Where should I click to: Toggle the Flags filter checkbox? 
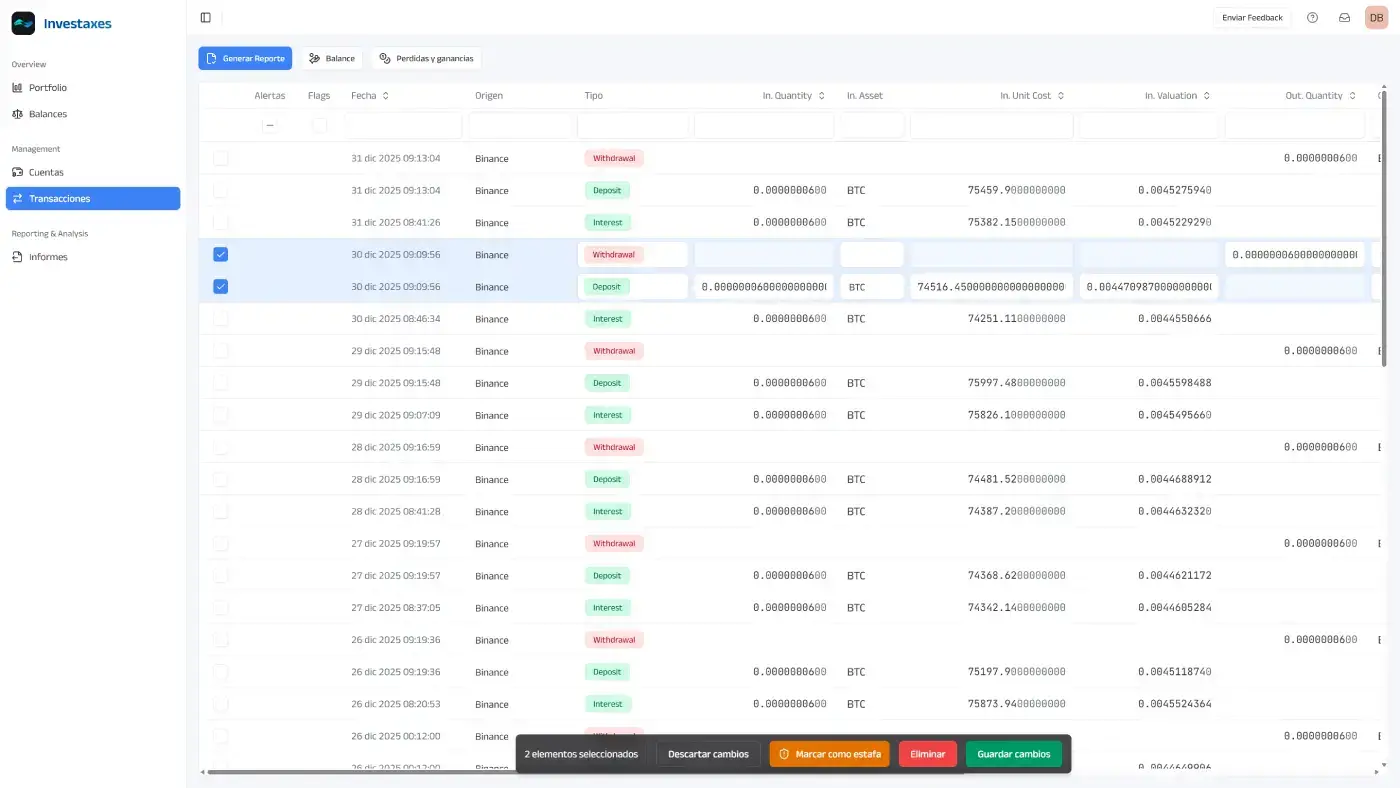(319, 125)
